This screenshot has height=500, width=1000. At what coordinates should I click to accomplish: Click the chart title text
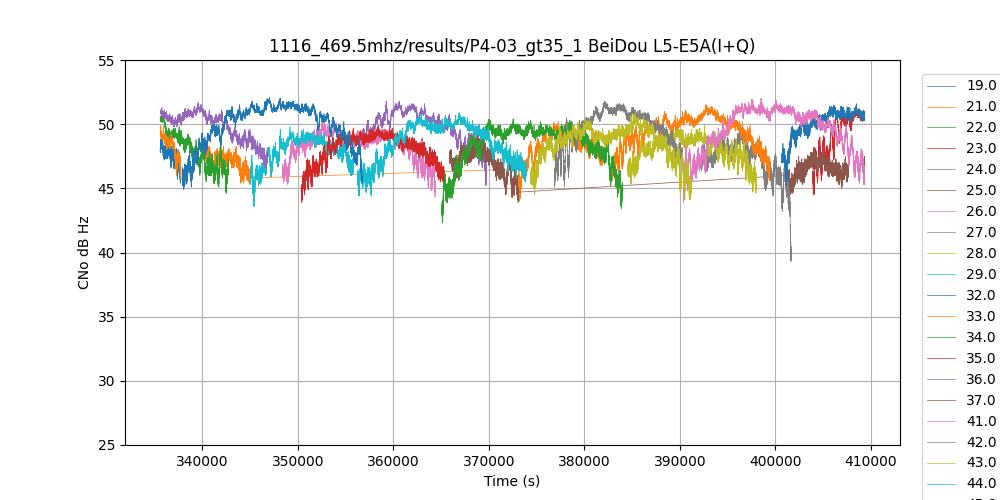click(x=512, y=46)
